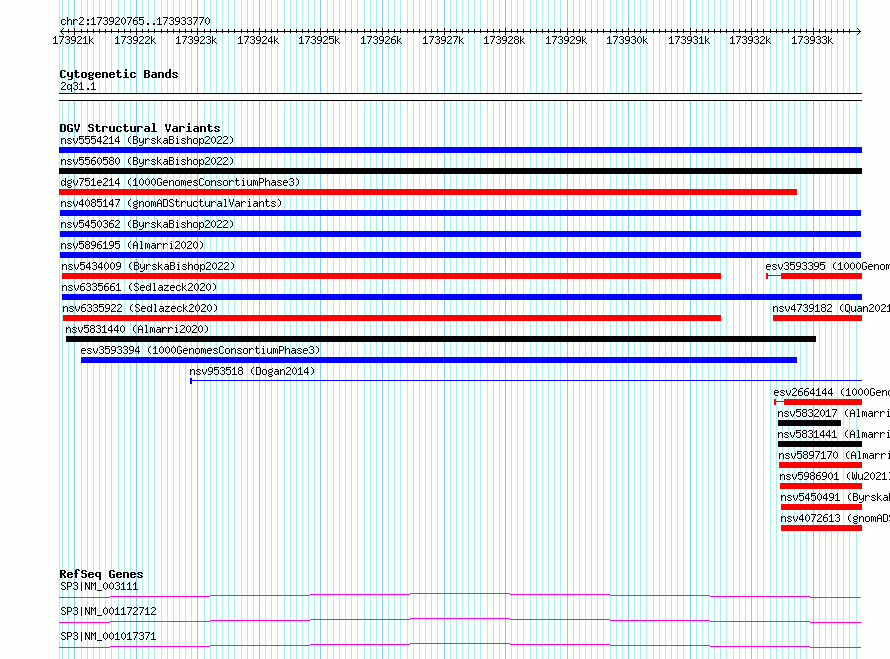This screenshot has width=890, height=659.
Task: Open the nsv4072613 variant label
Action: pos(835,518)
